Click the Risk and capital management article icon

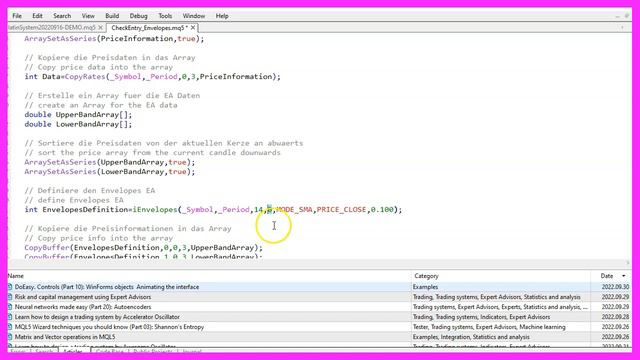[x=10, y=297]
